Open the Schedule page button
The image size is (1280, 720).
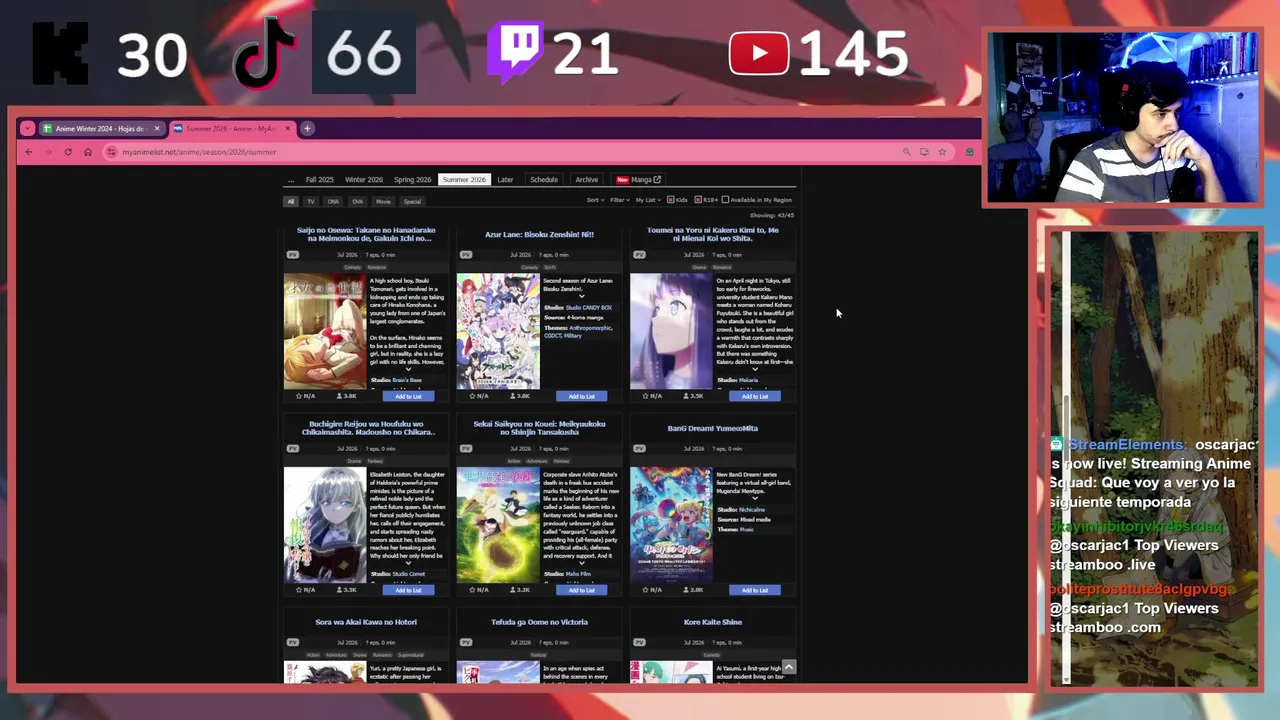pyautogui.click(x=544, y=180)
